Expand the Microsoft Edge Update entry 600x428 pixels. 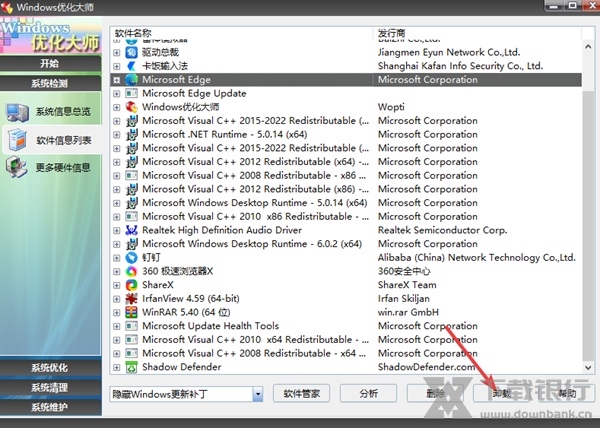click(x=117, y=94)
